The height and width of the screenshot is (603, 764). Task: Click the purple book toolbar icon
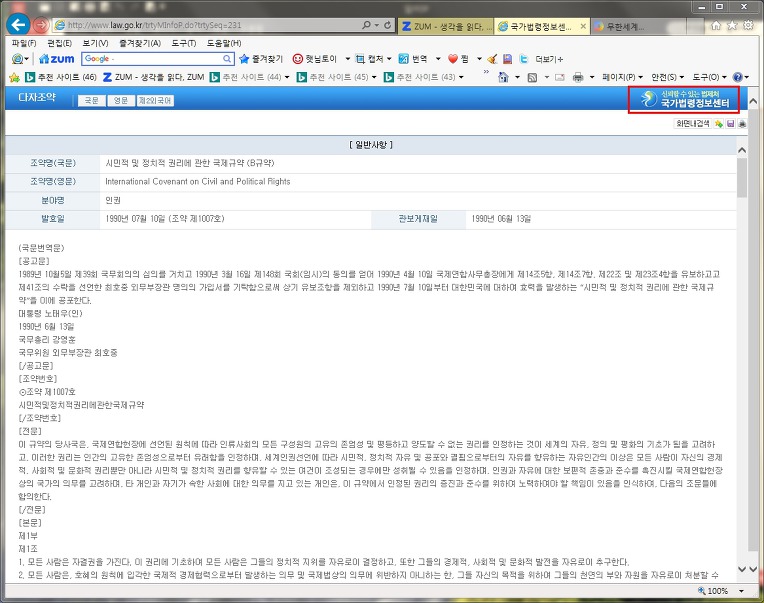pos(508,59)
